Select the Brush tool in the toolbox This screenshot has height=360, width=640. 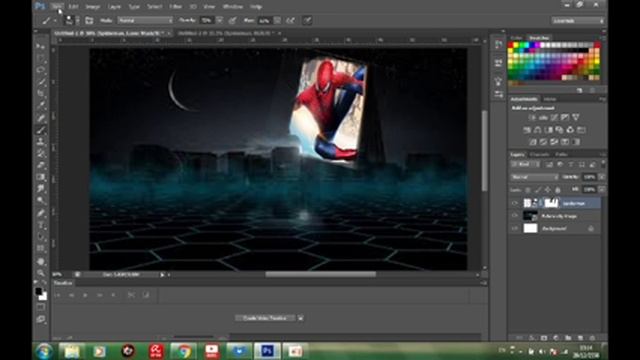[x=41, y=130]
